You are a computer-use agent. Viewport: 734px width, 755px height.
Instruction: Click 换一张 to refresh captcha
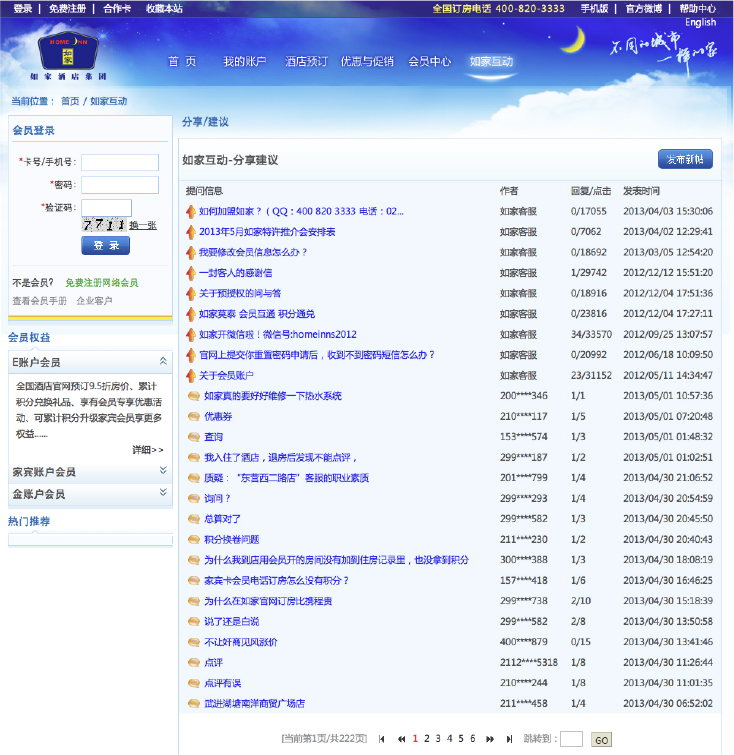pyautogui.click(x=143, y=225)
